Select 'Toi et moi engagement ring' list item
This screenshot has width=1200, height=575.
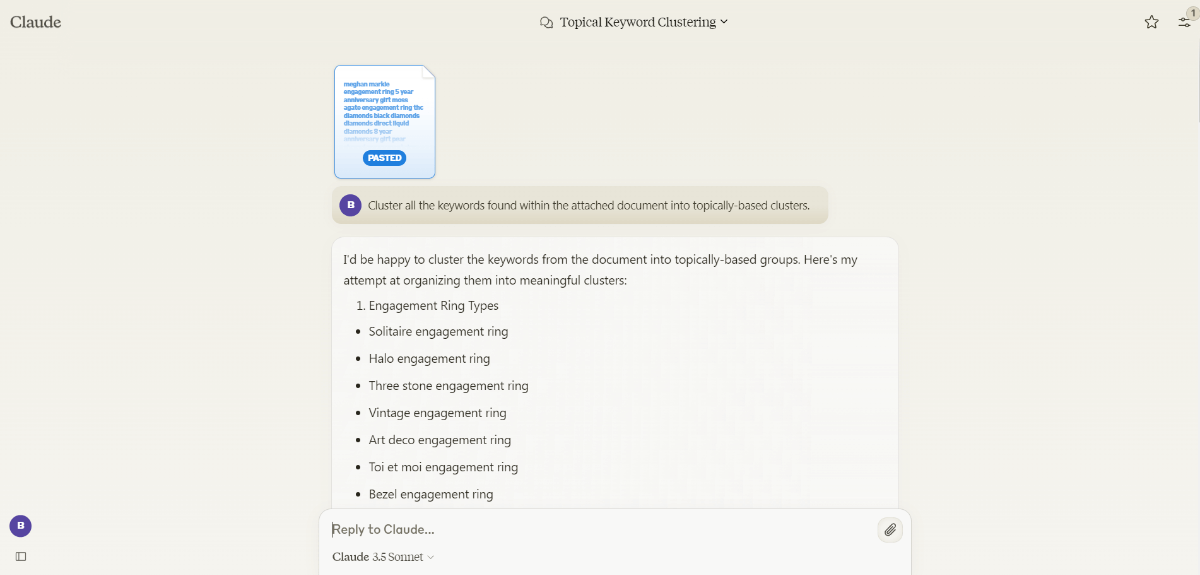(x=443, y=467)
